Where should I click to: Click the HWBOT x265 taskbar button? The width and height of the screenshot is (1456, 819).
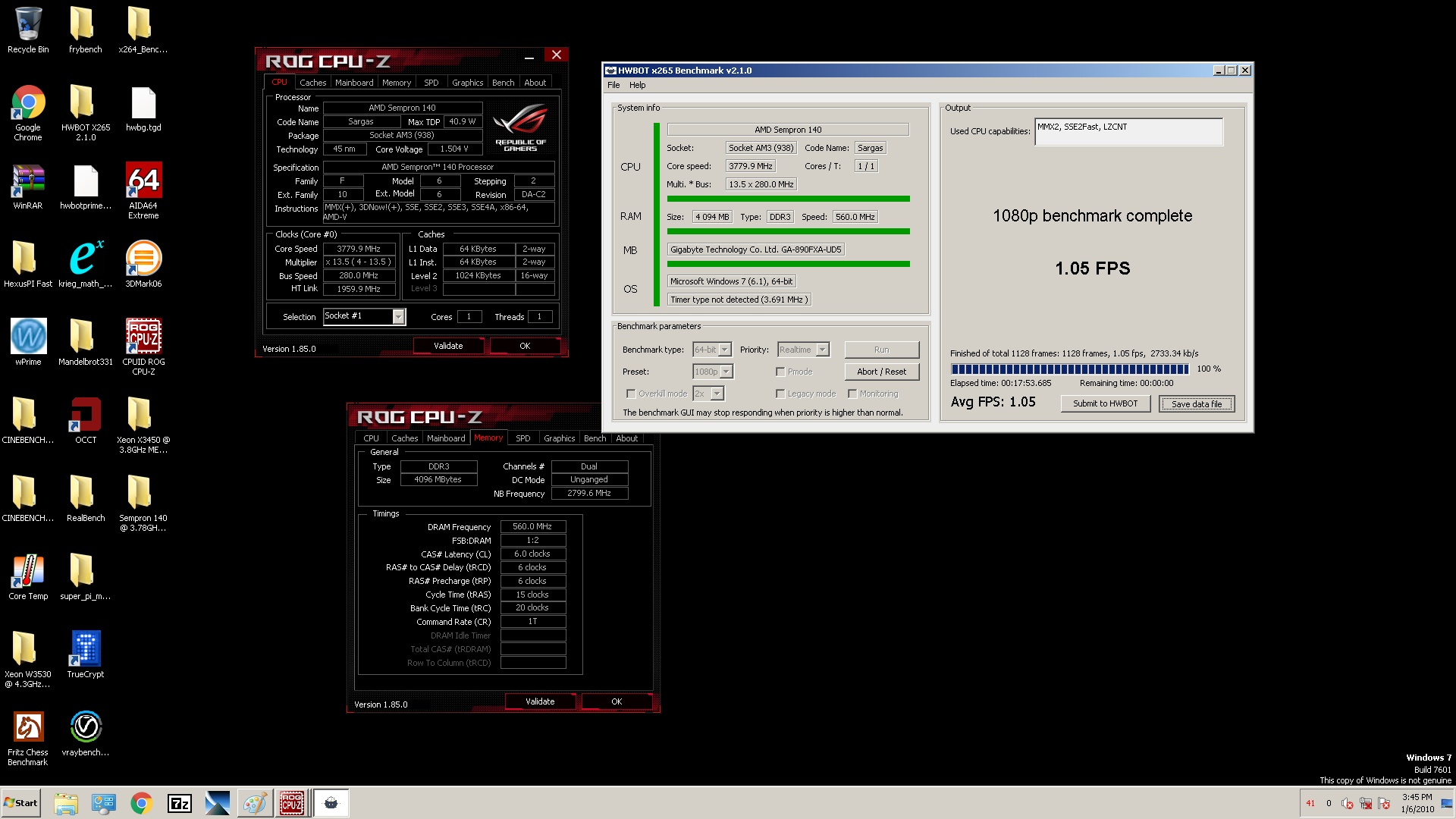[x=331, y=803]
